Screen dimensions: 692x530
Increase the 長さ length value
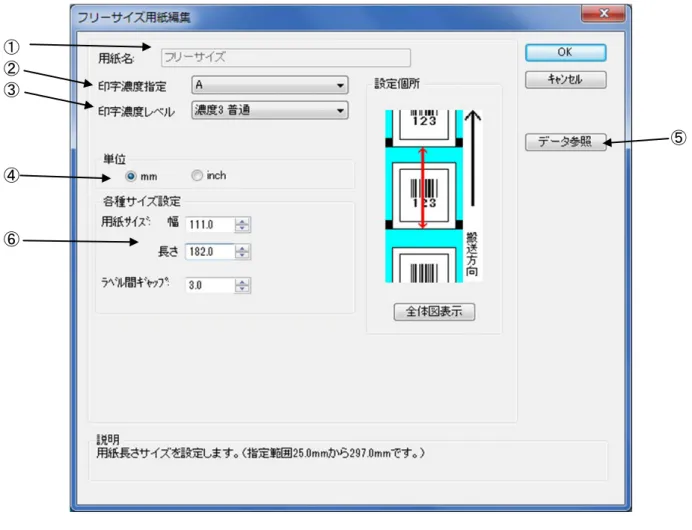pyautogui.click(x=242, y=248)
